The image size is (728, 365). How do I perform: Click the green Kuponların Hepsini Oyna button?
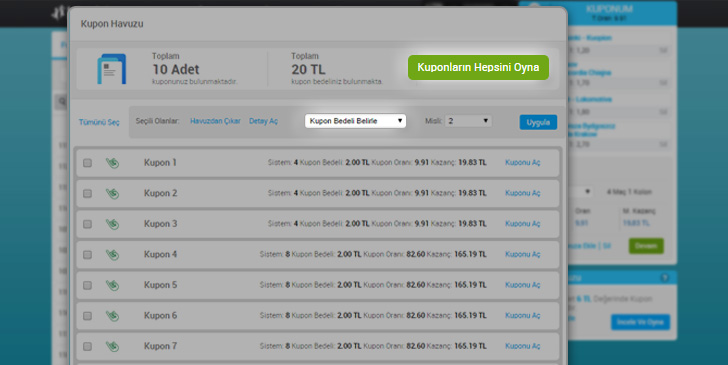[x=478, y=67]
